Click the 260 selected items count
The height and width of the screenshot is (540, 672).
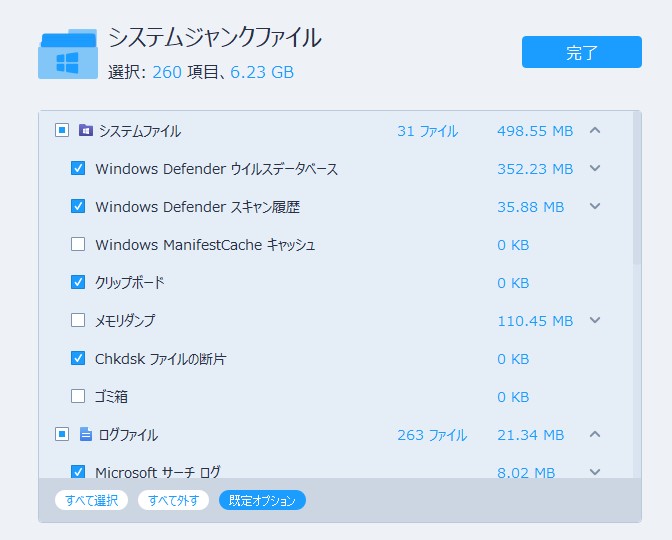tap(167, 72)
